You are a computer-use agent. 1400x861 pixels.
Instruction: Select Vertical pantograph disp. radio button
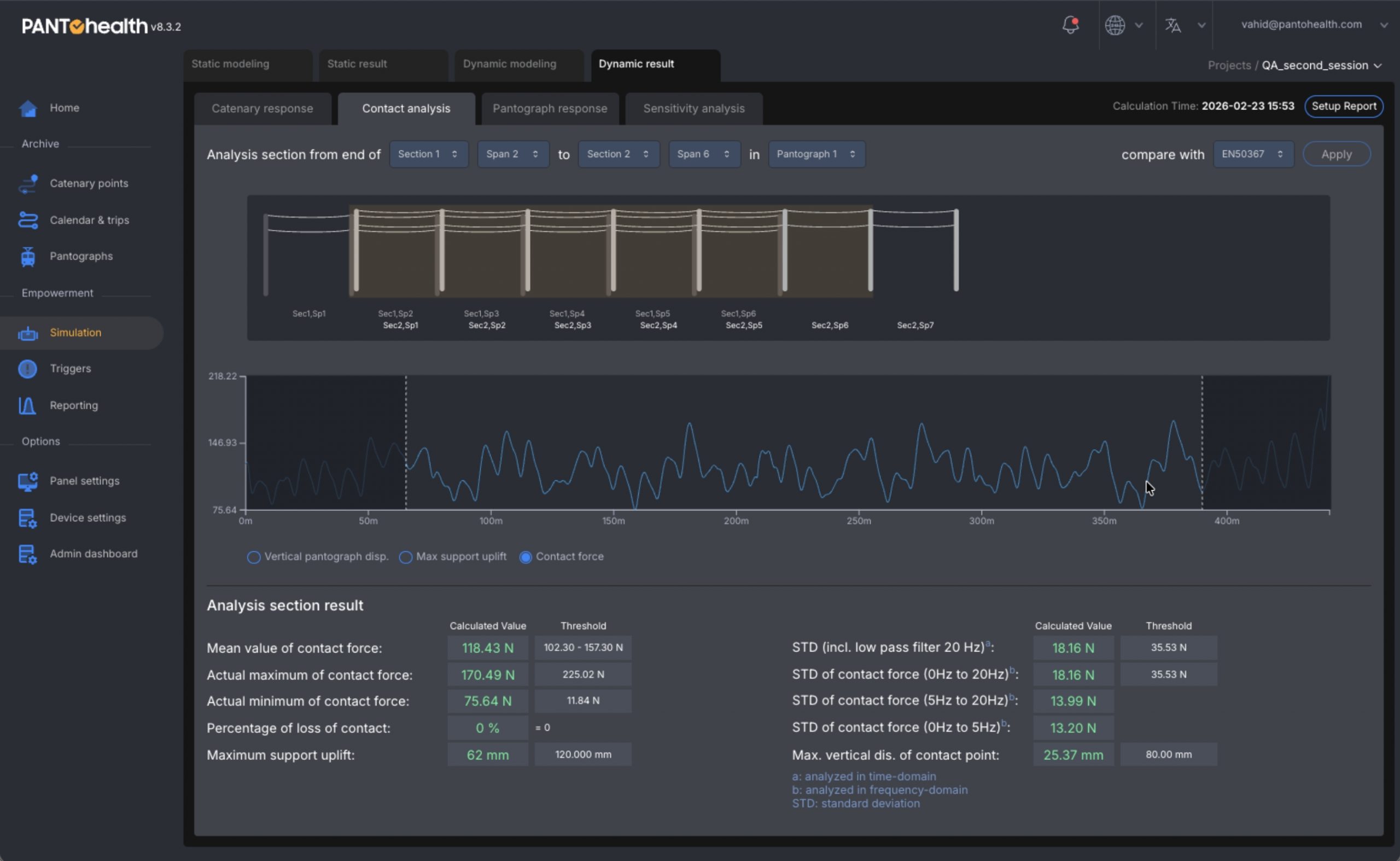[x=253, y=557]
